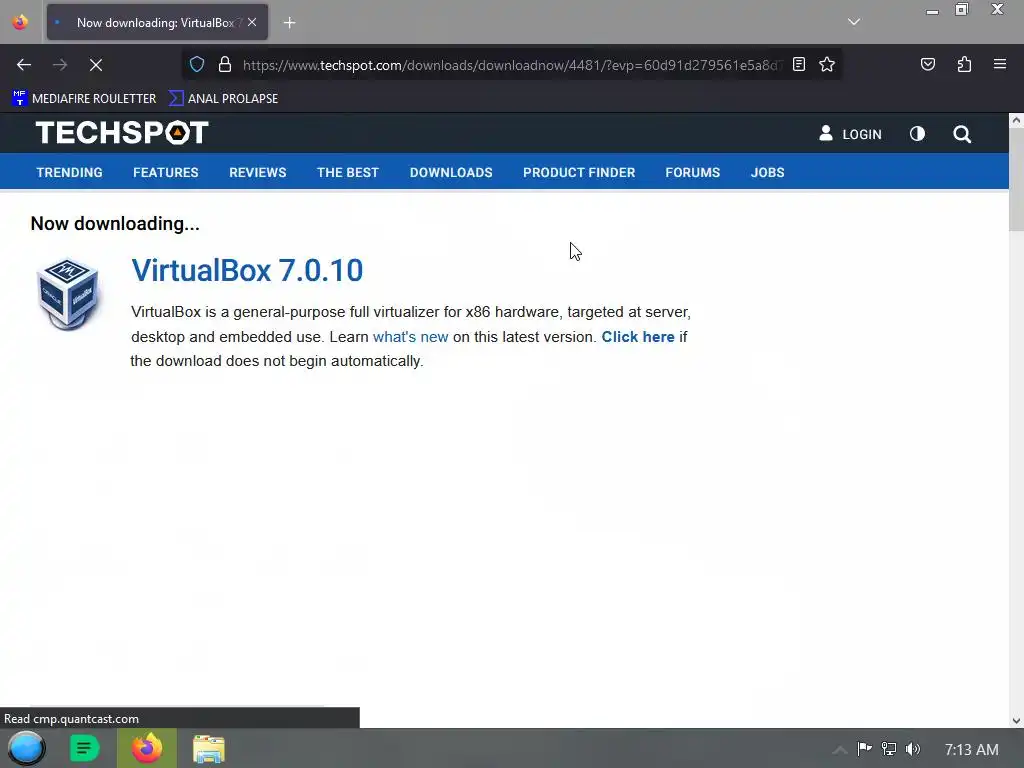Viewport: 1024px width, 768px height.
Task: Click the TechSpot logo
Action: [x=122, y=133]
